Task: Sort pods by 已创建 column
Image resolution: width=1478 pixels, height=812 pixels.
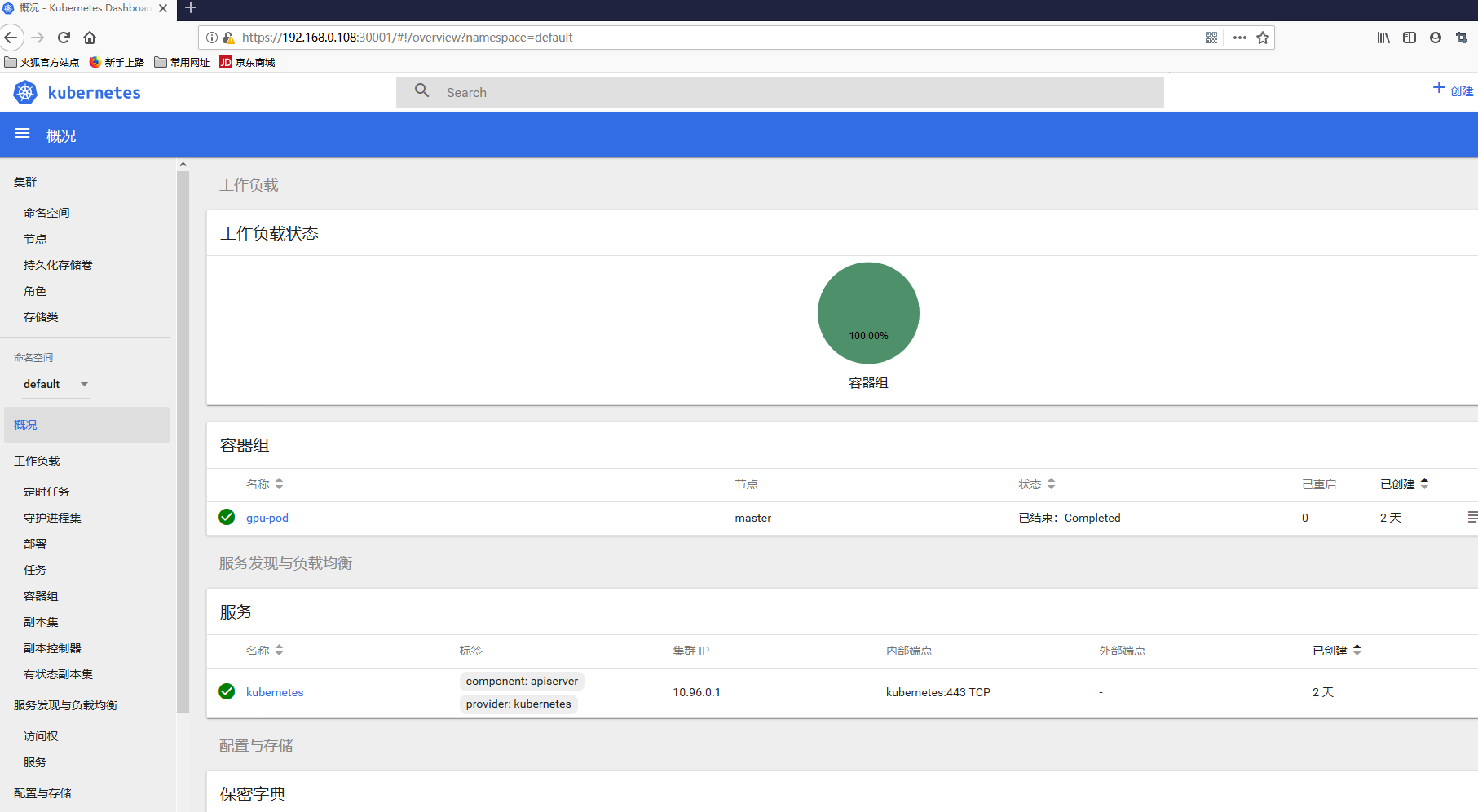Action: [1404, 484]
